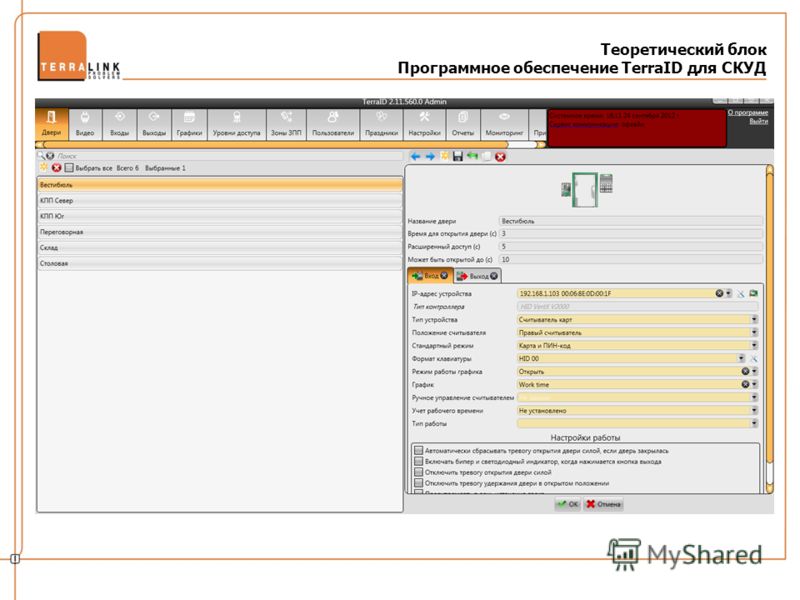The height and width of the screenshot is (600, 800).
Task: Open the Режим работы графика dropdown
Action: pos(754,371)
